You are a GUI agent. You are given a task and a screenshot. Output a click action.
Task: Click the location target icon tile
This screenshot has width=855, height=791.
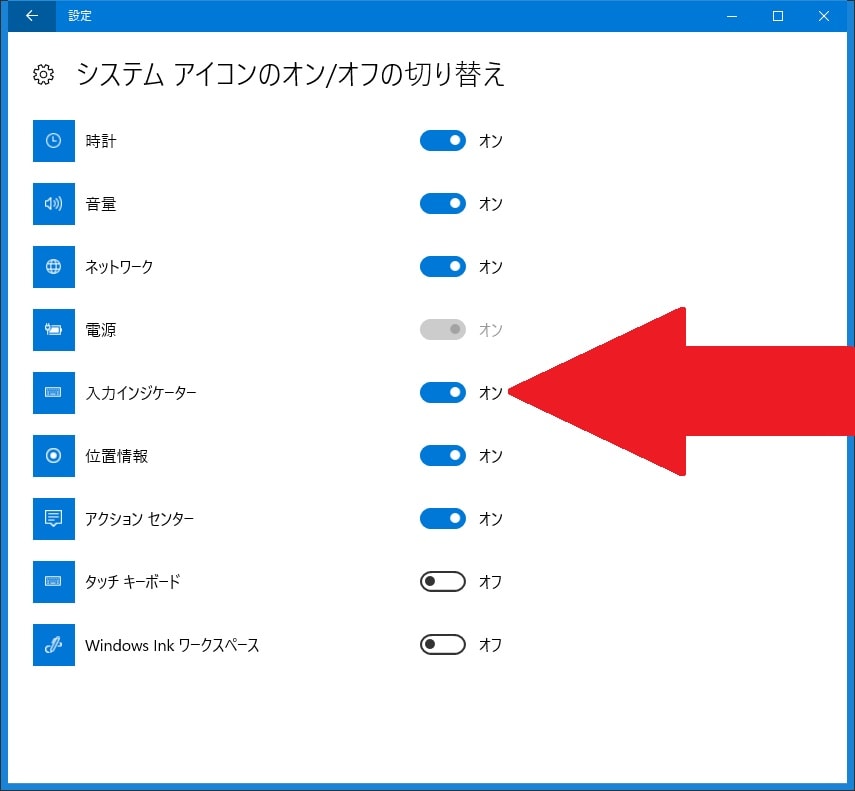click(x=53, y=456)
